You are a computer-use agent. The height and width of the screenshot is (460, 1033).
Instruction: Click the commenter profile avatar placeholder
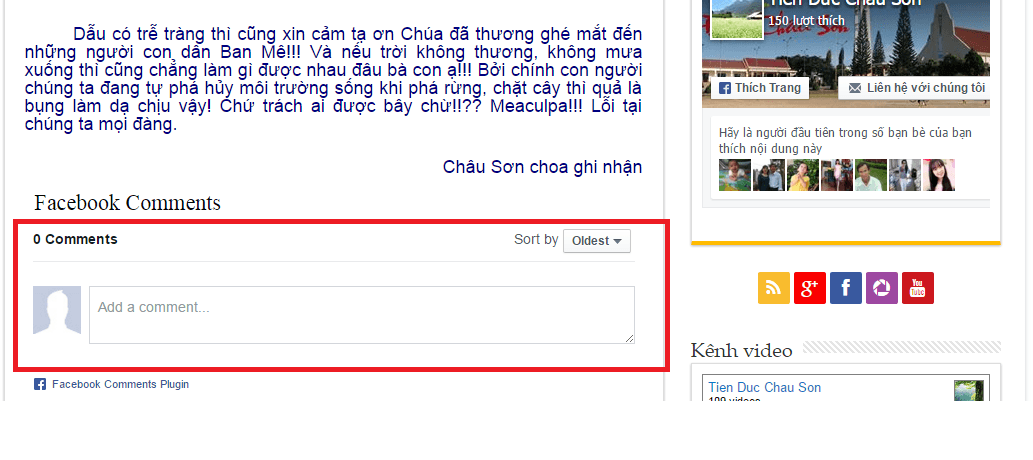click(57, 310)
